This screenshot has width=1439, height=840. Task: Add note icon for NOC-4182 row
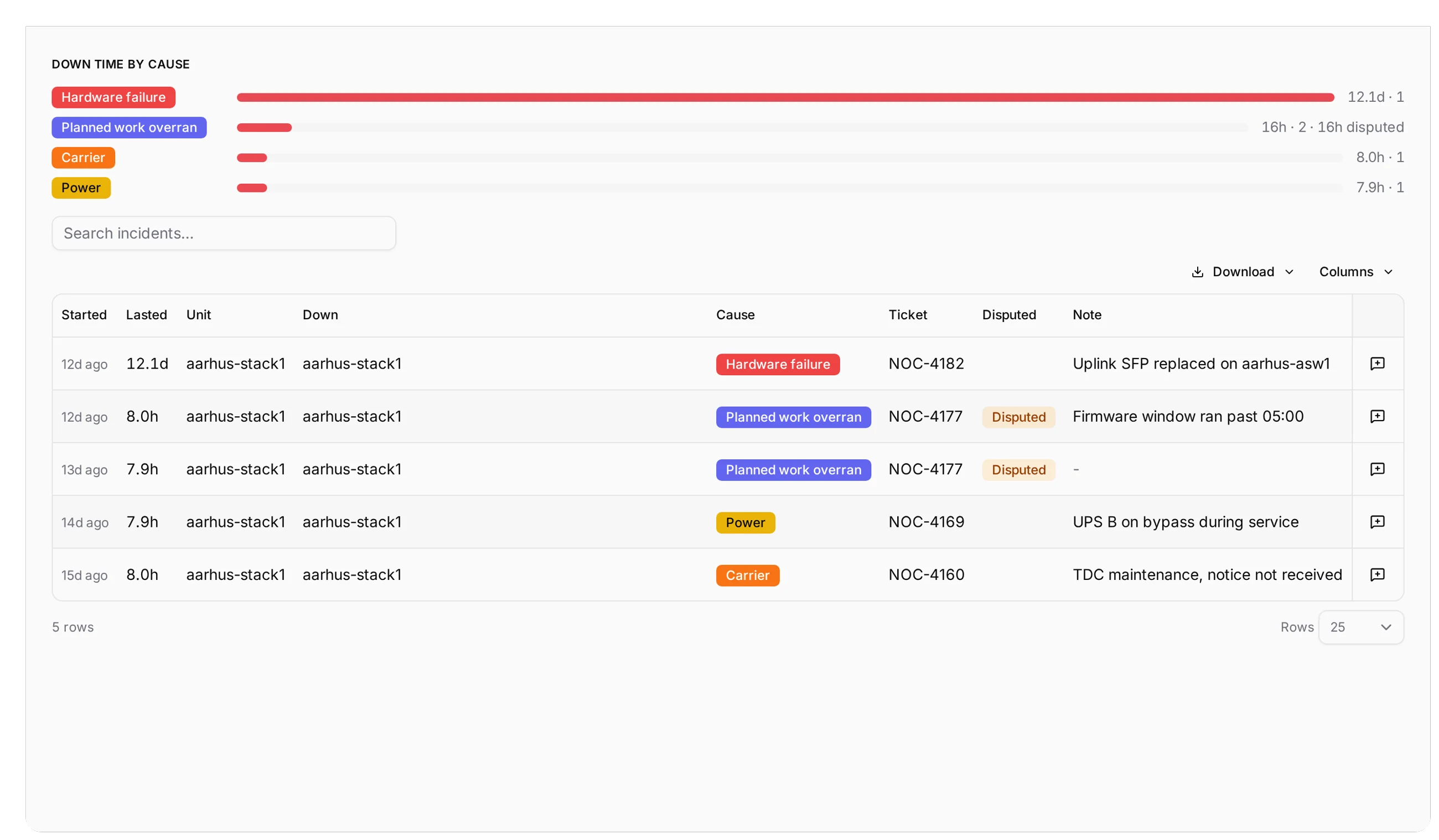point(1378,364)
